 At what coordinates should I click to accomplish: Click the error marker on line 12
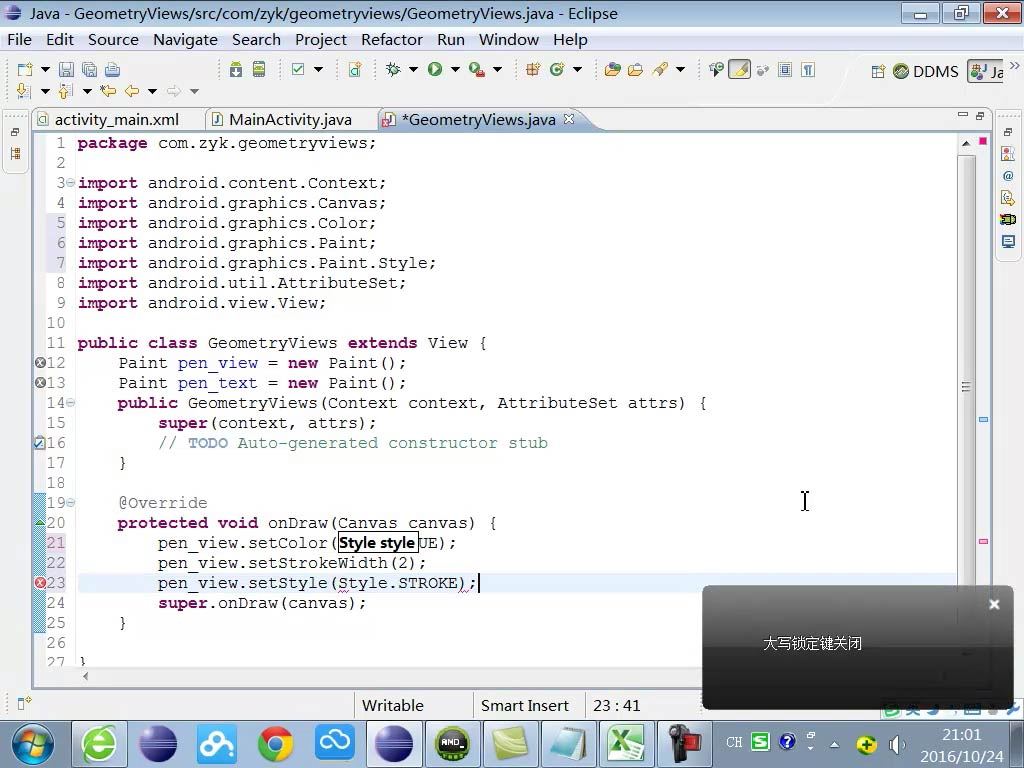(x=40, y=362)
